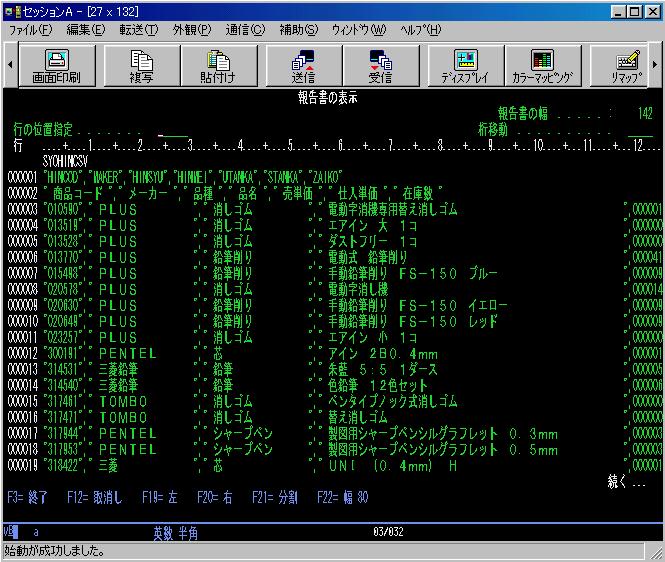This screenshot has height=562, width=665.
Task: Click the 画面印刷 print screen toolbar icon
Action: (x=57, y=66)
